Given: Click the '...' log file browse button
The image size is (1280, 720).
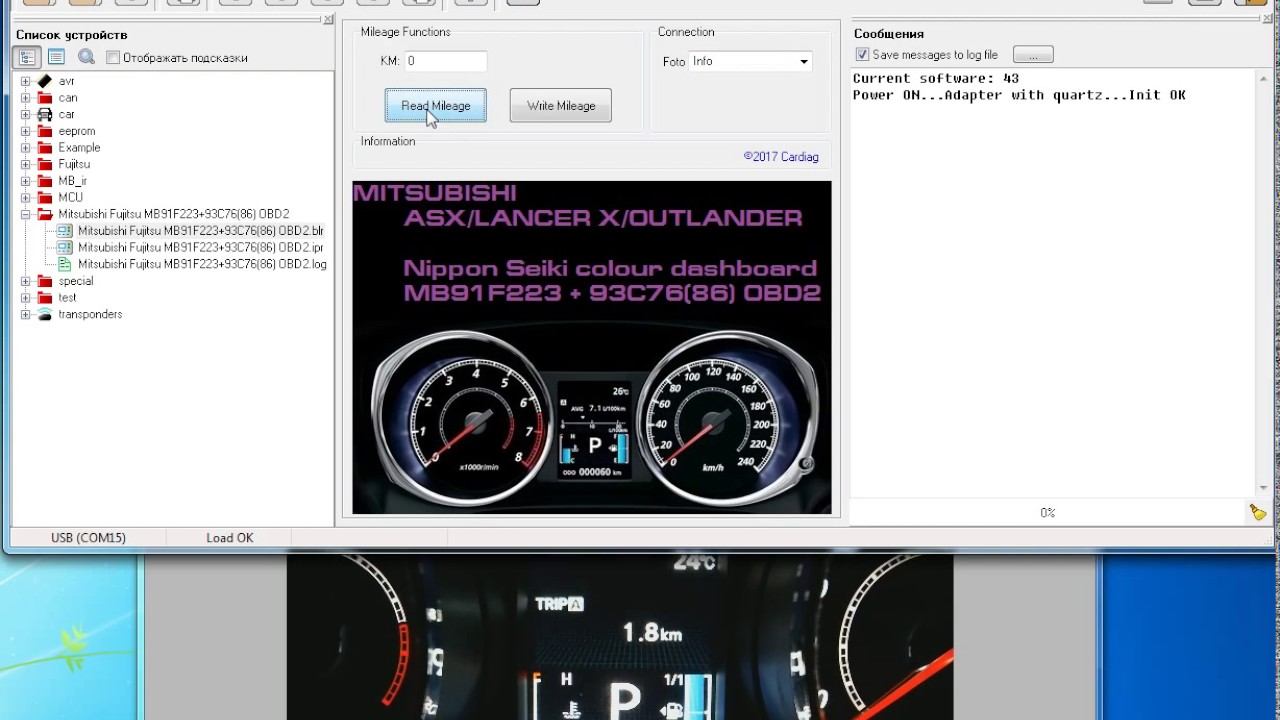Looking at the screenshot, I should (1033, 55).
